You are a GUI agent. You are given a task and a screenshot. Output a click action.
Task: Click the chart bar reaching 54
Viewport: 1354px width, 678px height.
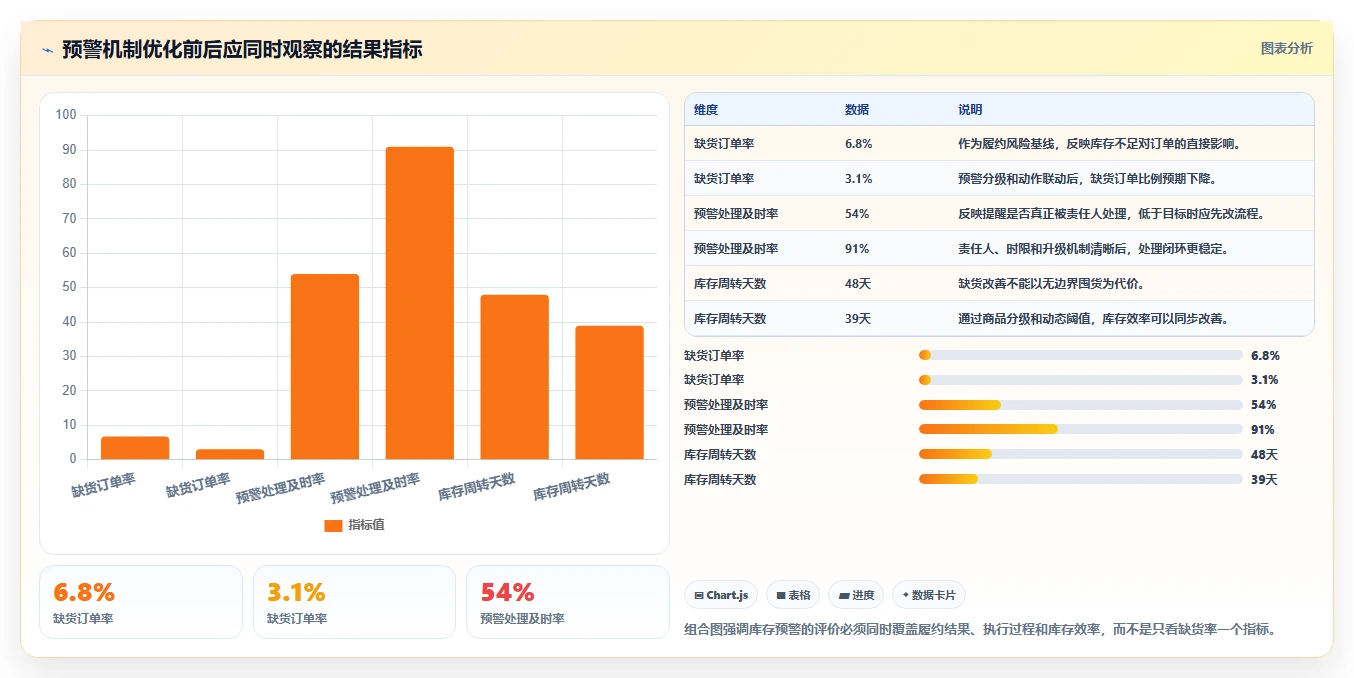324,366
